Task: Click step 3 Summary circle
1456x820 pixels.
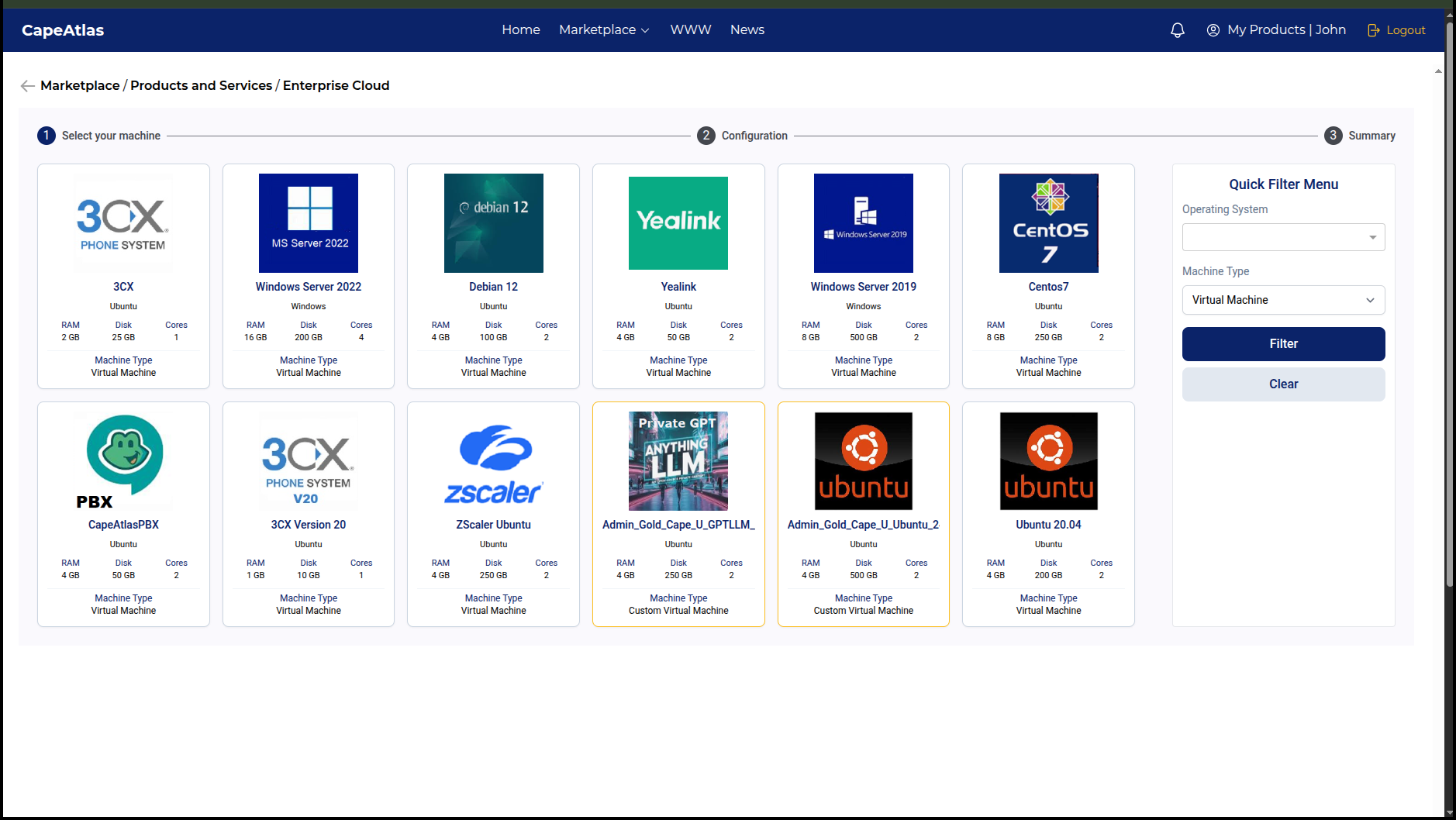Action: [1334, 136]
